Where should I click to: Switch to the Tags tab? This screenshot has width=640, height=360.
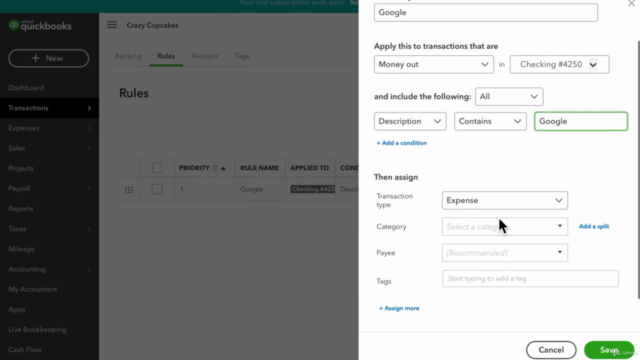click(x=242, y=56)
